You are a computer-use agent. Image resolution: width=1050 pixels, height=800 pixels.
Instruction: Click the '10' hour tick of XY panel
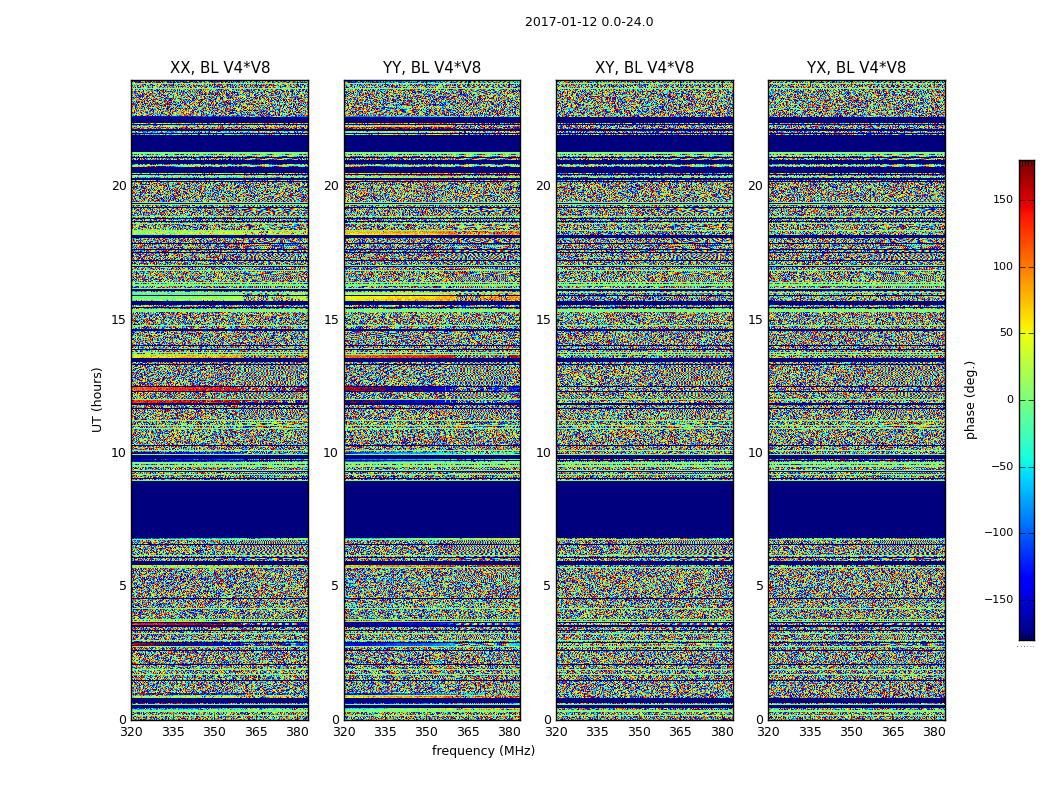tap(544, 453)
